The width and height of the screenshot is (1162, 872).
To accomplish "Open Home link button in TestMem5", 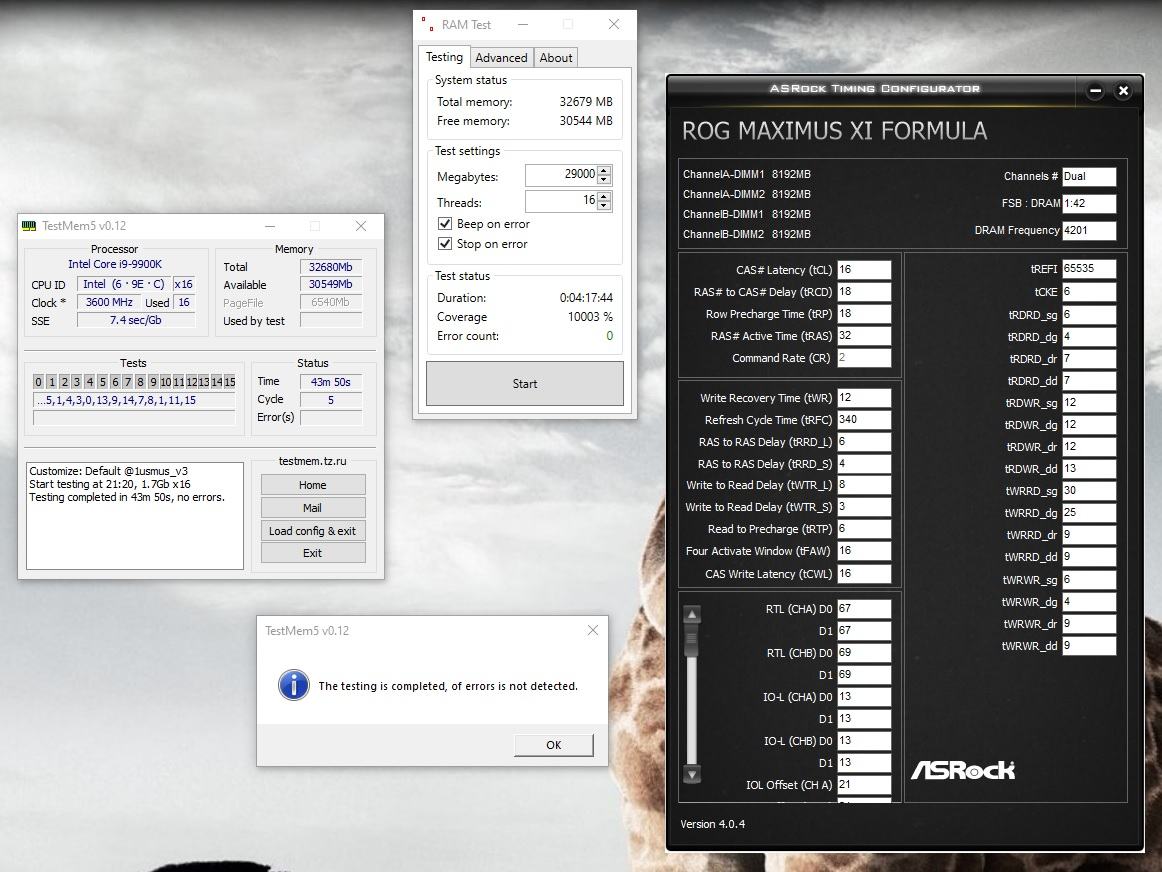I will coord(313,485).
